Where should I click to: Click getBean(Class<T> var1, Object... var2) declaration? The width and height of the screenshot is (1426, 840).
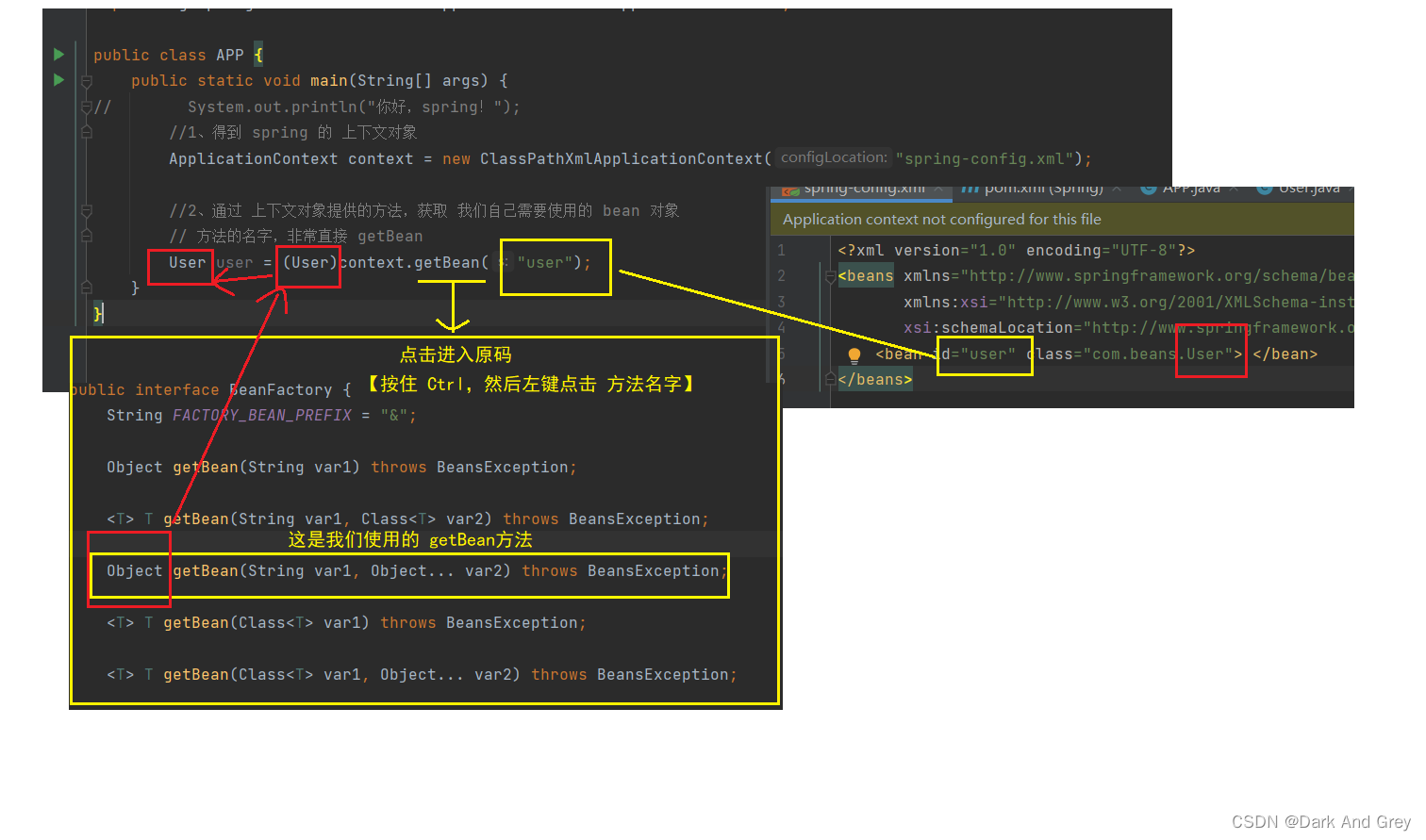click(341, 674)
